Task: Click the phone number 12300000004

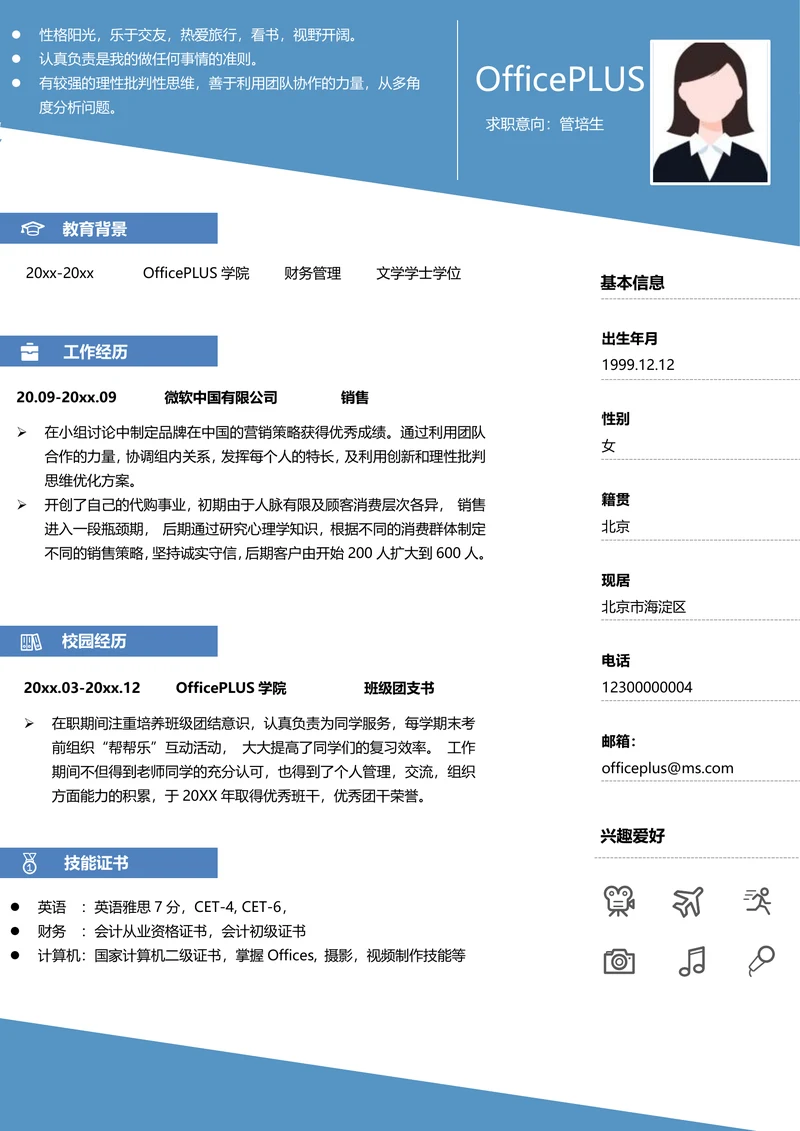Action: click(646, 687)
